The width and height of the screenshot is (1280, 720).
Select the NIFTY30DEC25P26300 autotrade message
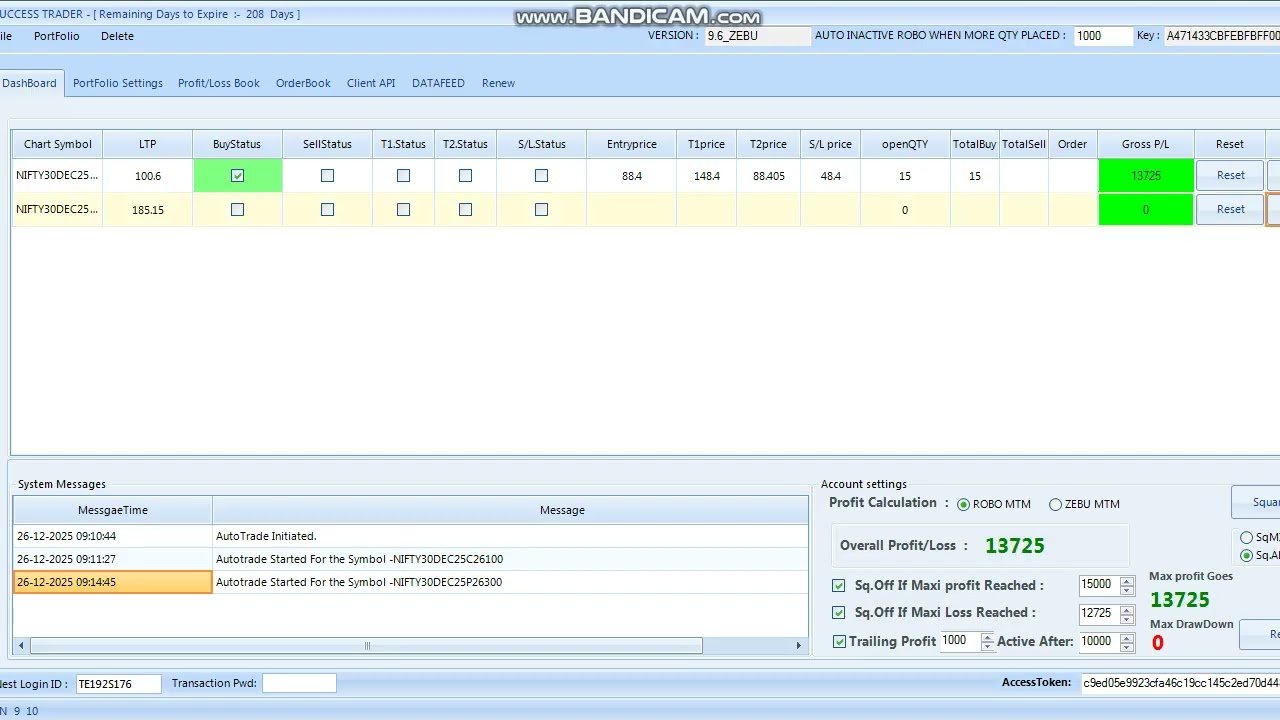click(510, 582)
